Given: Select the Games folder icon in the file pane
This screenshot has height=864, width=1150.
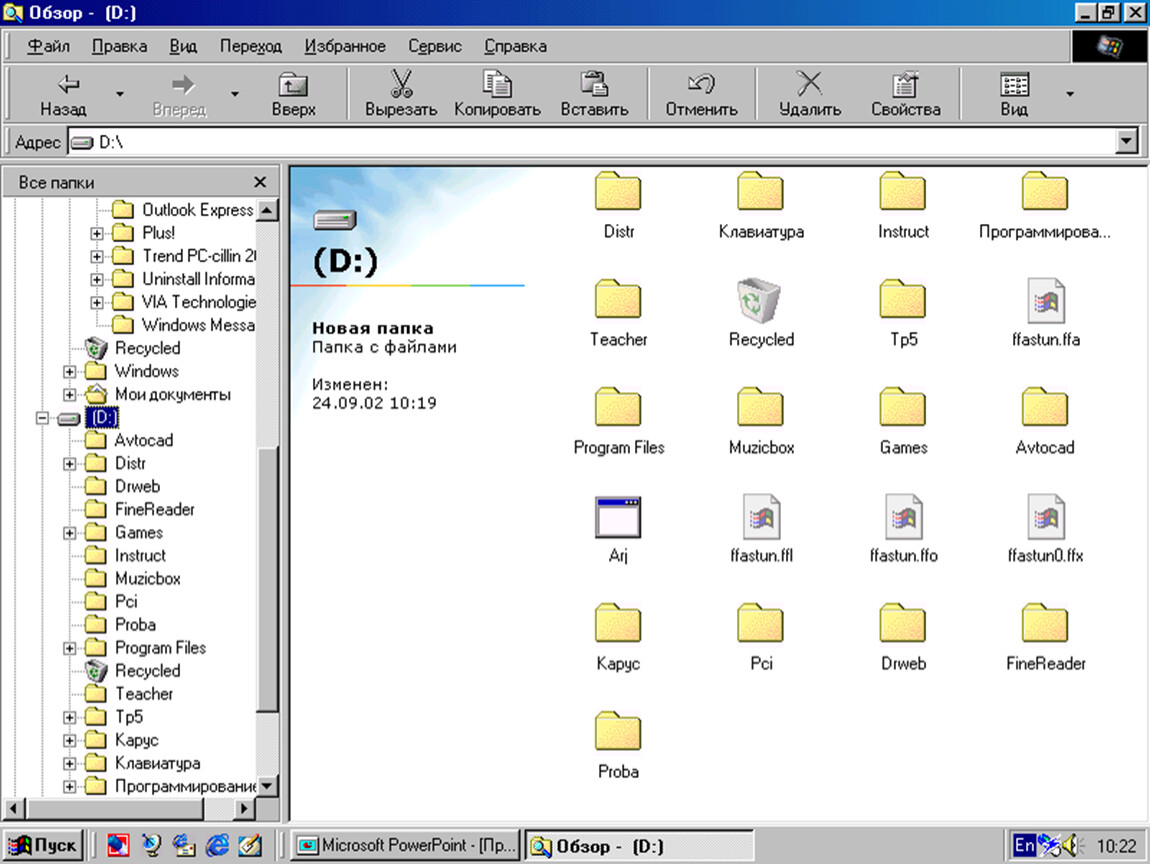Looking at the screenshot, I should pos(903,407).
